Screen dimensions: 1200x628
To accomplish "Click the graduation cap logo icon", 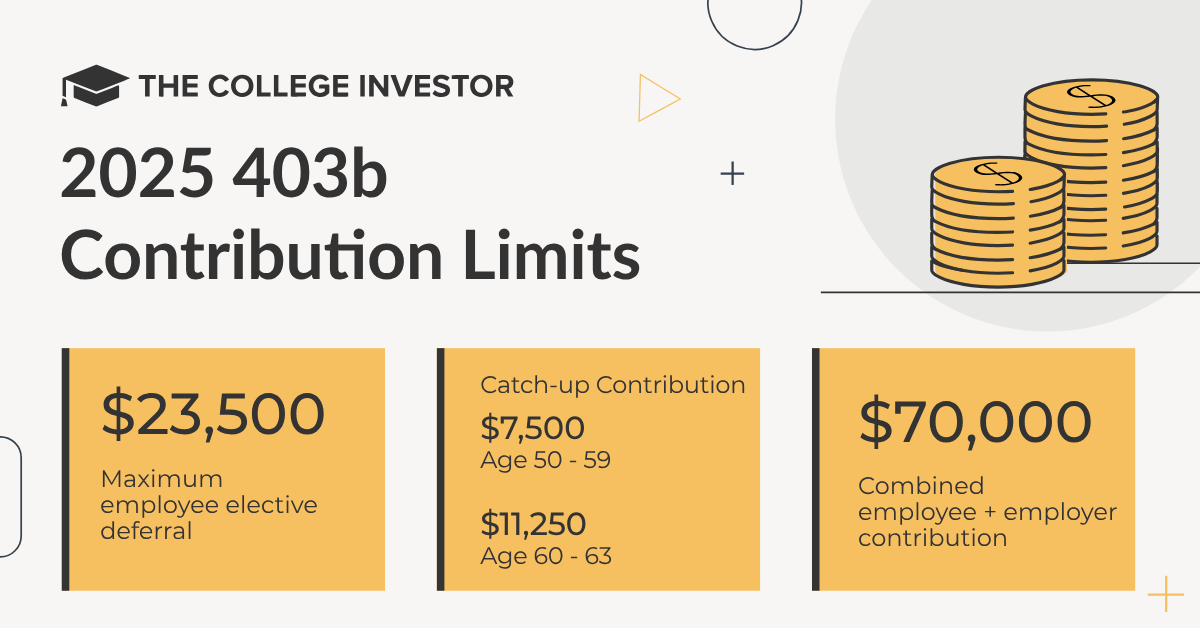I will pos(93,85).
